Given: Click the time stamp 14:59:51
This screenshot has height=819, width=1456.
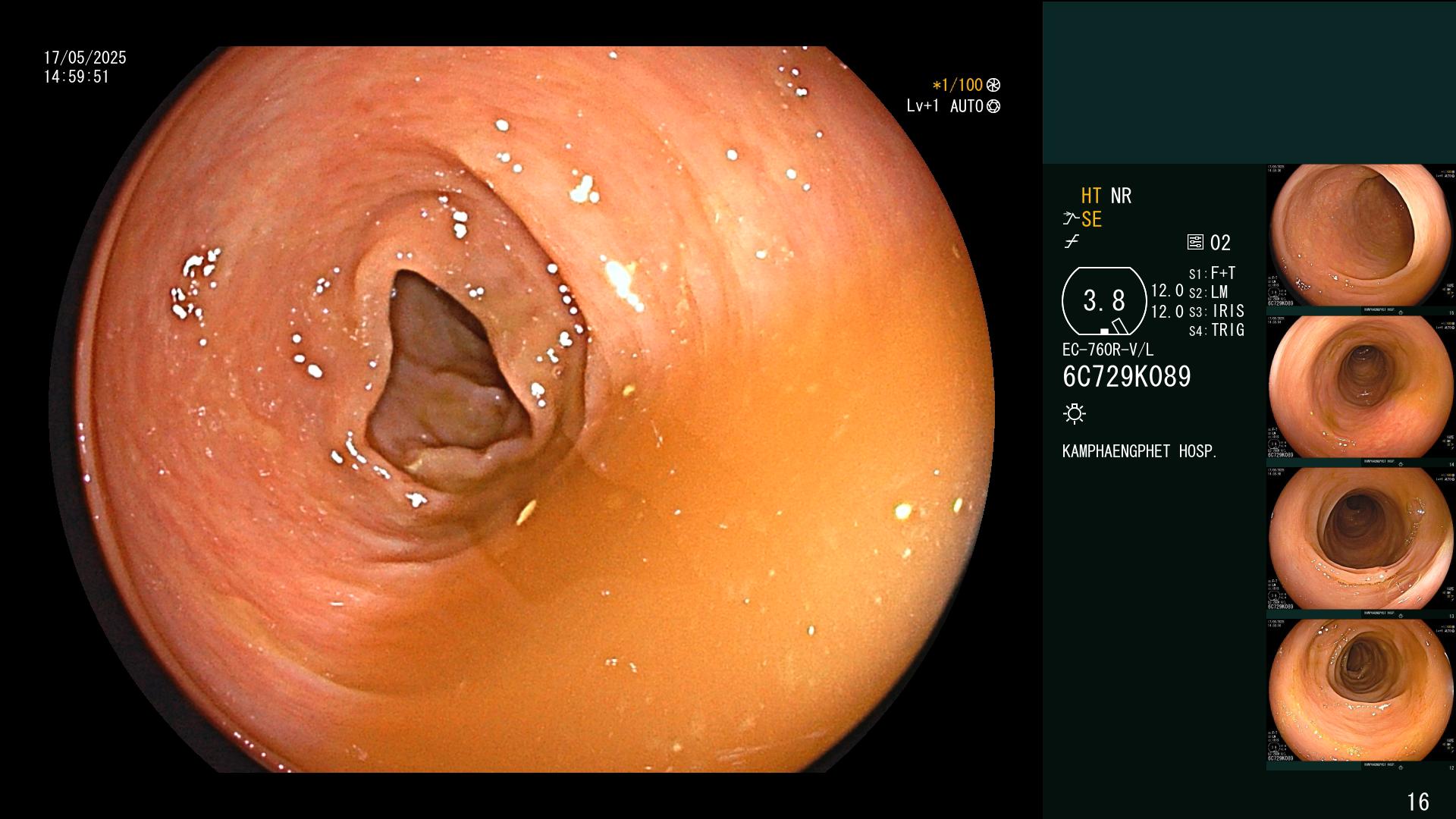Looking at the screenshot, I should 77,77.
